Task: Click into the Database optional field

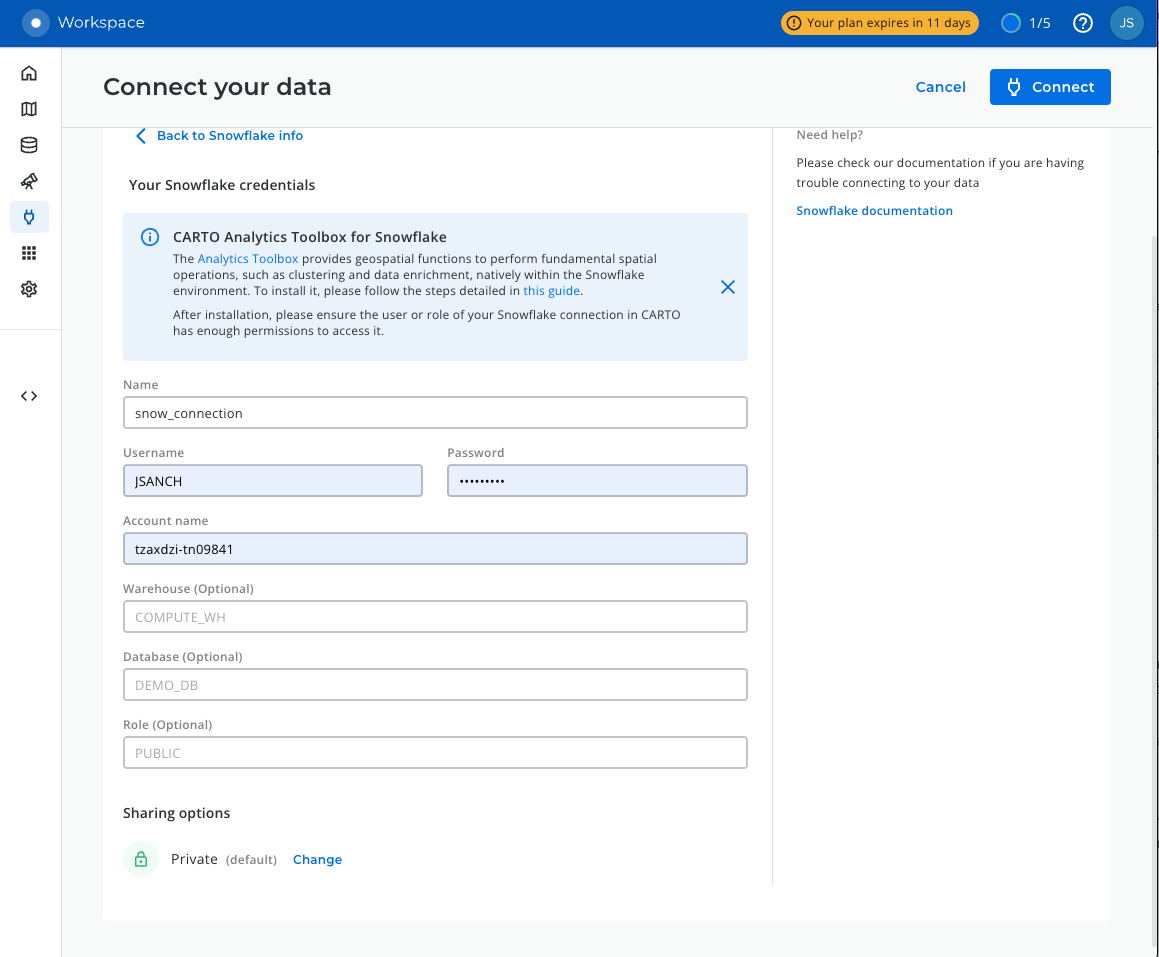Action: pos(435,685)
